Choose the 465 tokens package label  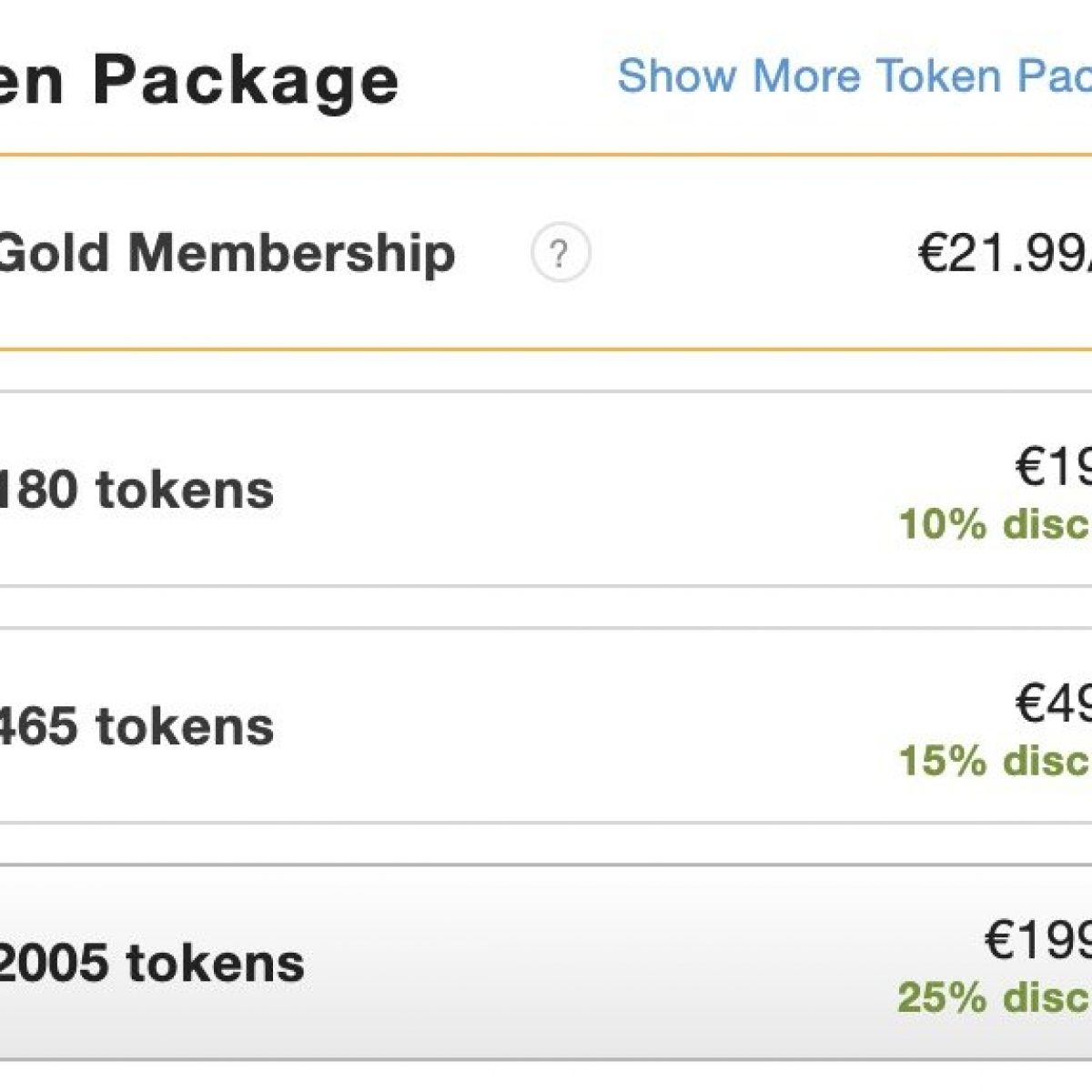click(x=136, y=726)
